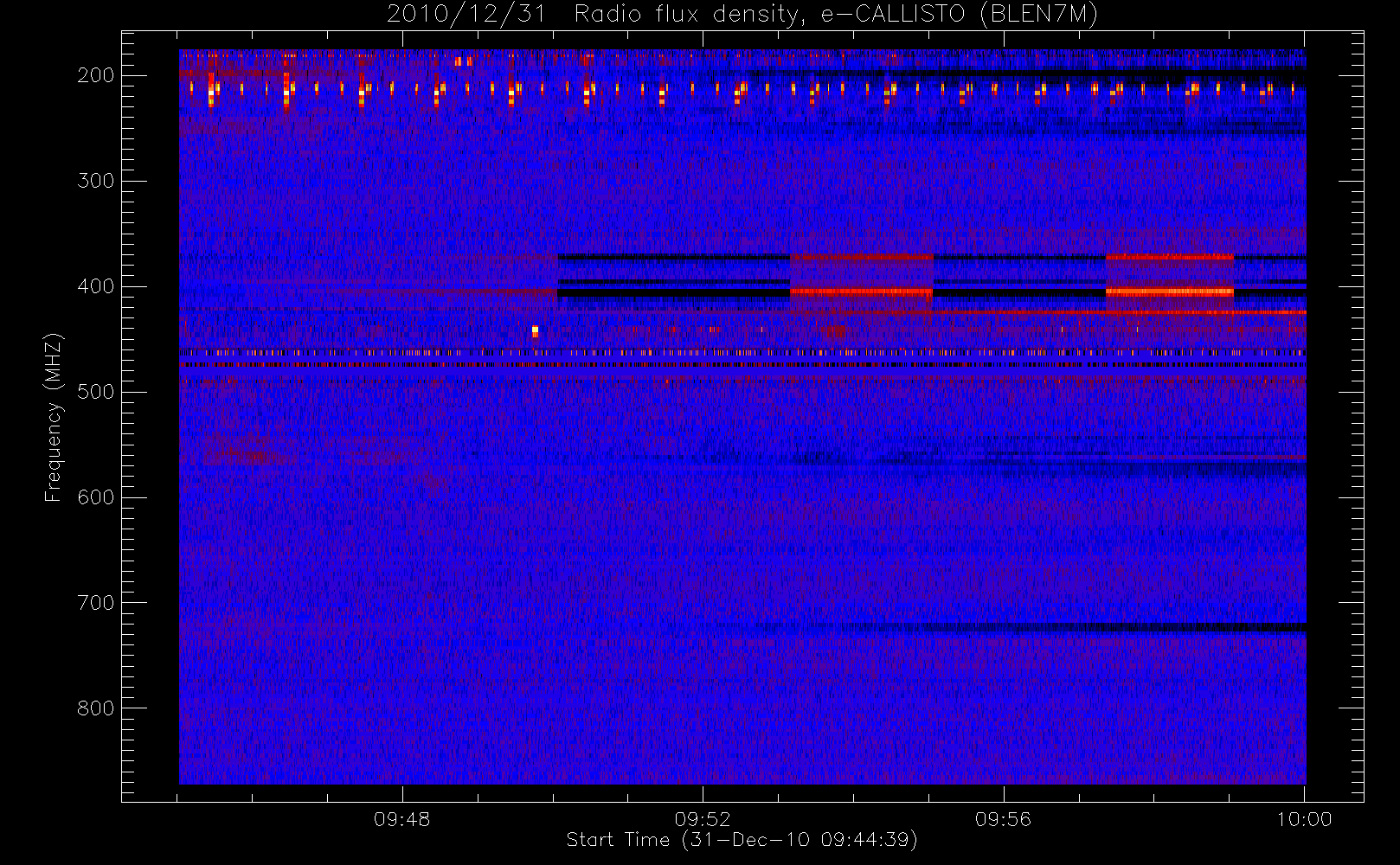Click the plot title 'Radio flux density, e-CALLISTO (BLEN7M)'
Image resolution: width=1400 pixels, height=865 pixels.
836,15
